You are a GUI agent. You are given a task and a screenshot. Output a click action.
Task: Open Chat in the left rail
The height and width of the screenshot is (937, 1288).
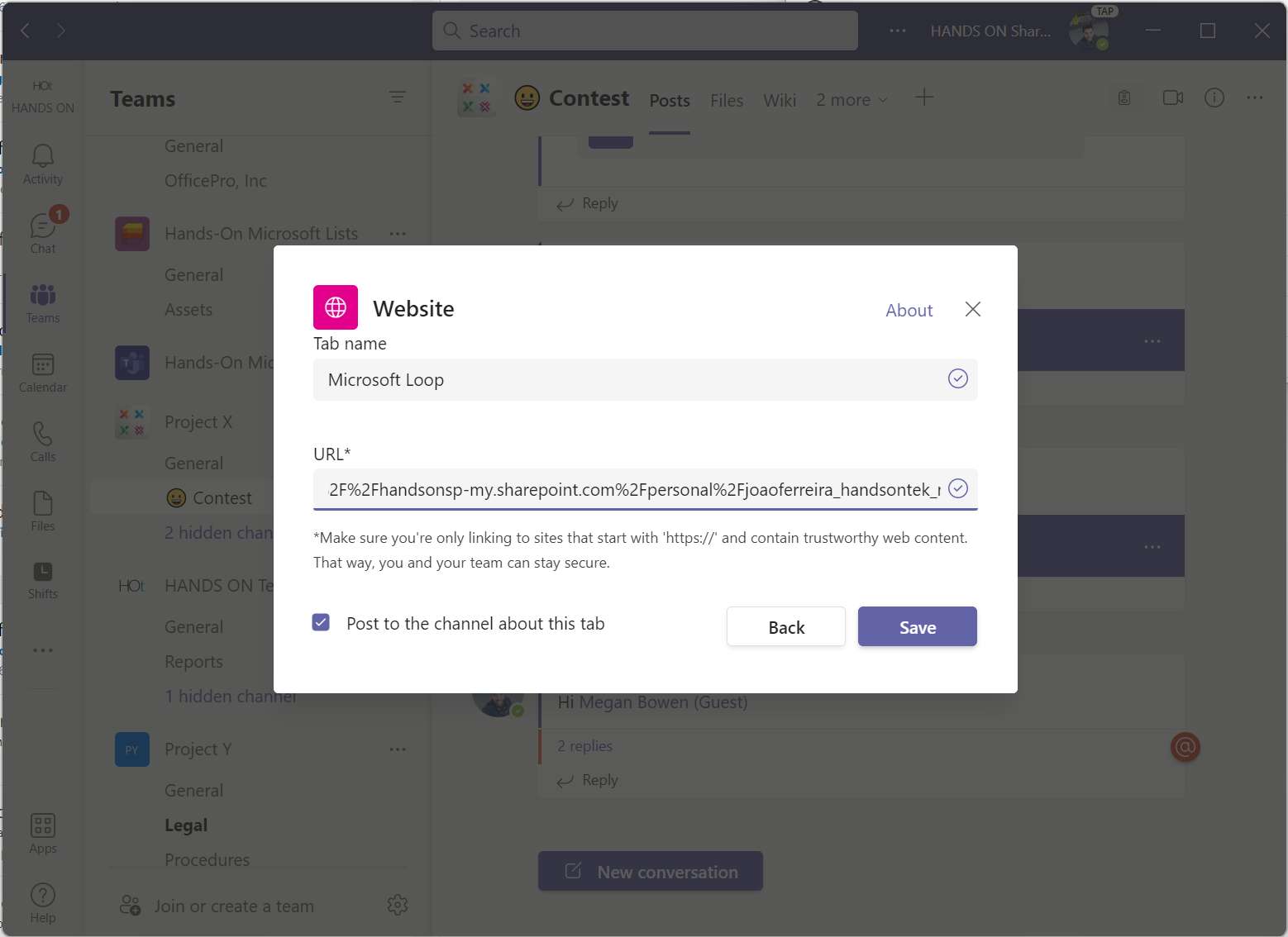coord(43,233)
